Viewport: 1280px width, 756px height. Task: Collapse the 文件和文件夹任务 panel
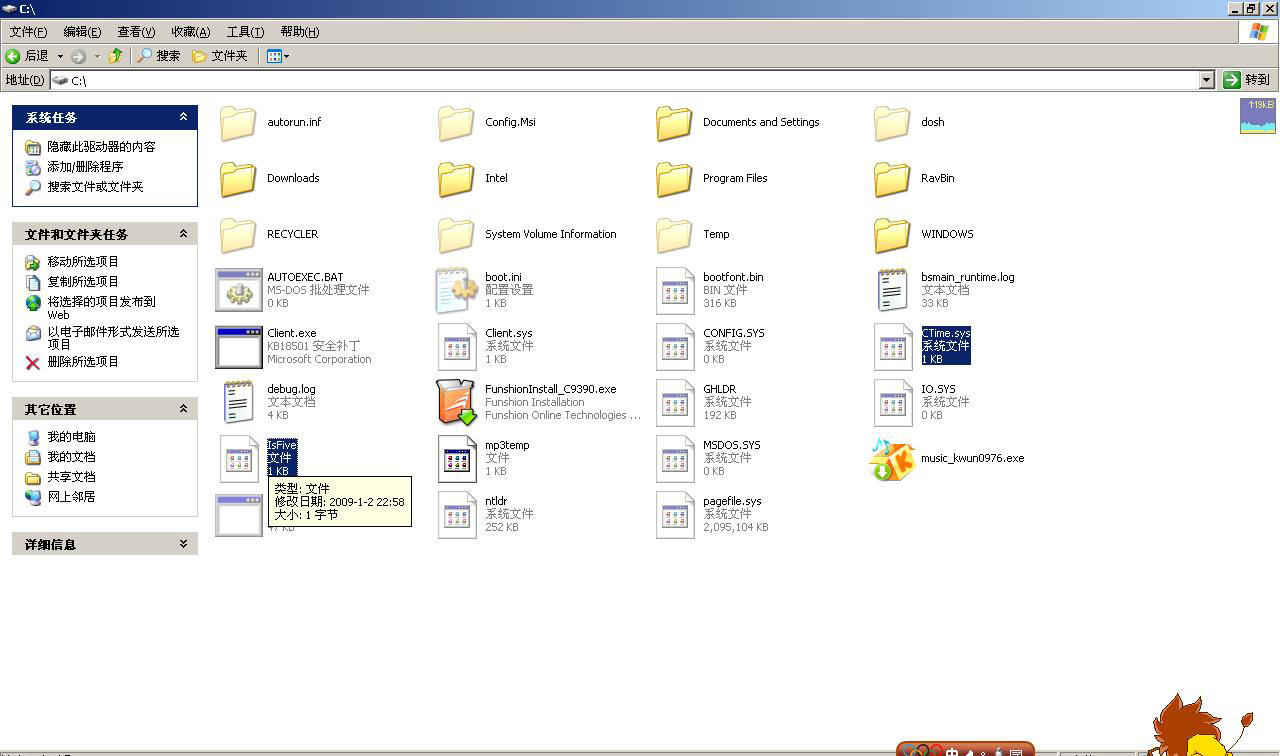click(183, 234)
